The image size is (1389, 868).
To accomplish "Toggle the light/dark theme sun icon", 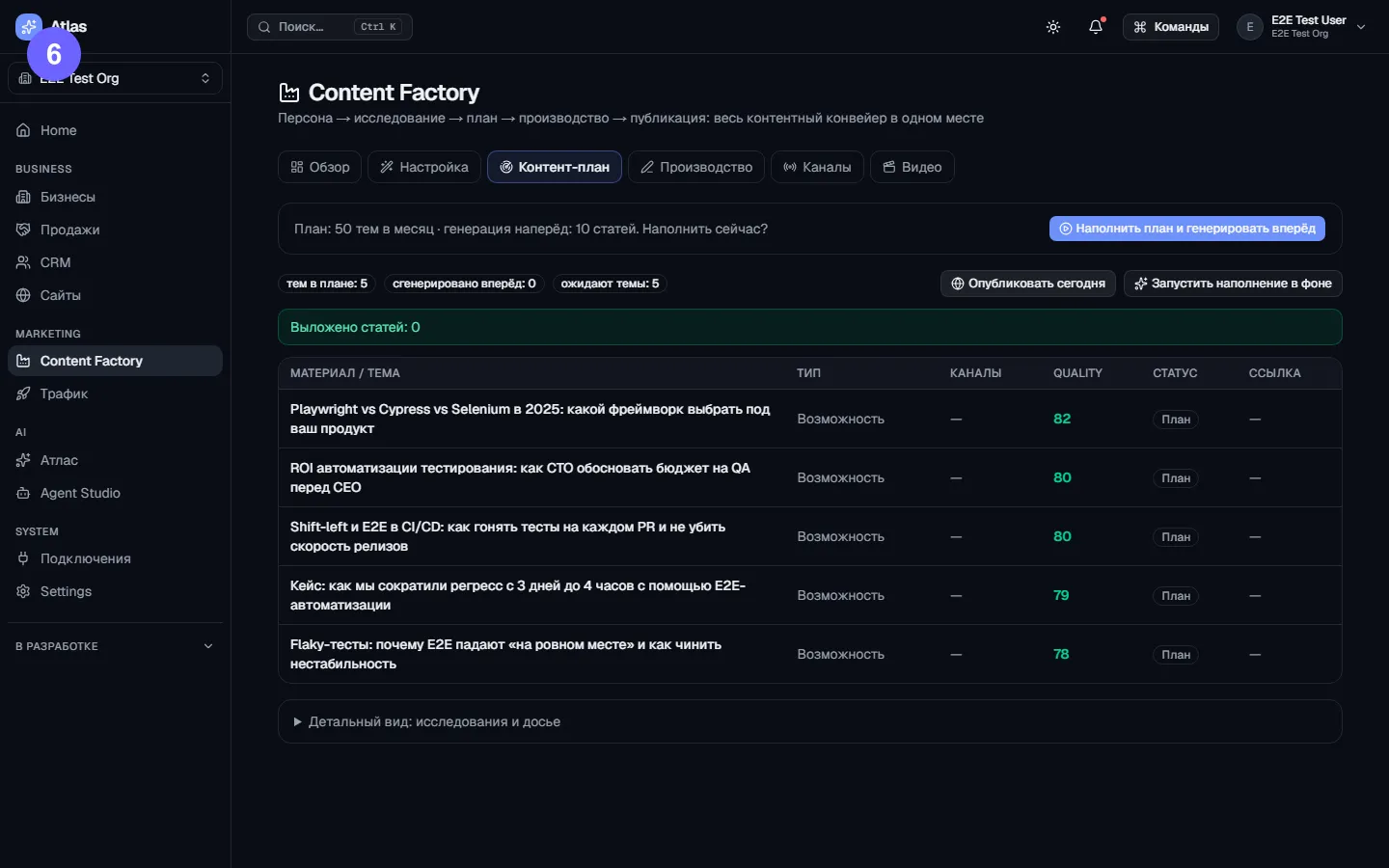I will tap(1053, 27).
